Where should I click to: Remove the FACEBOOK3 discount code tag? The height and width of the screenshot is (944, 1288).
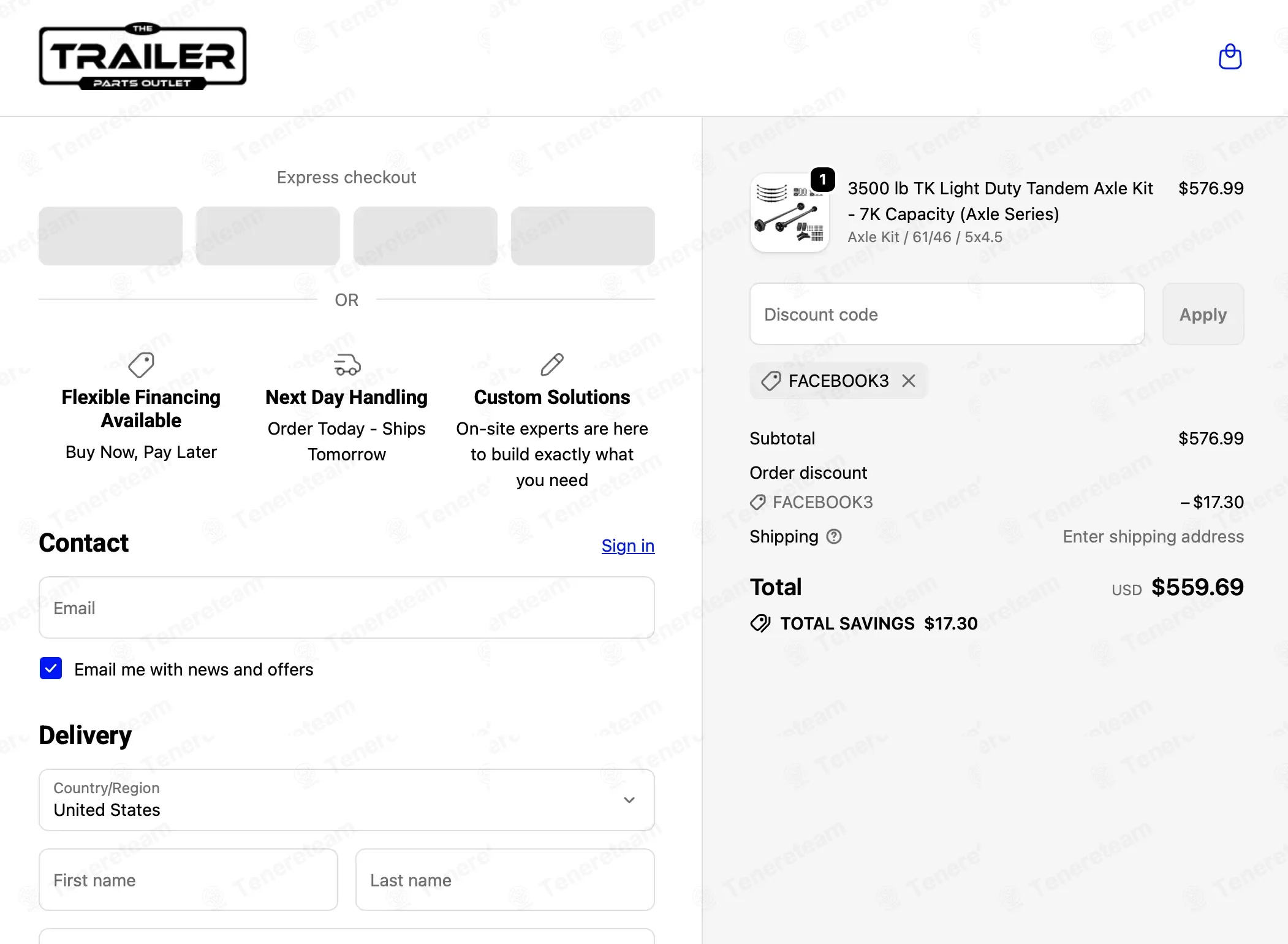pyautogui.click(x=909, y=381)
